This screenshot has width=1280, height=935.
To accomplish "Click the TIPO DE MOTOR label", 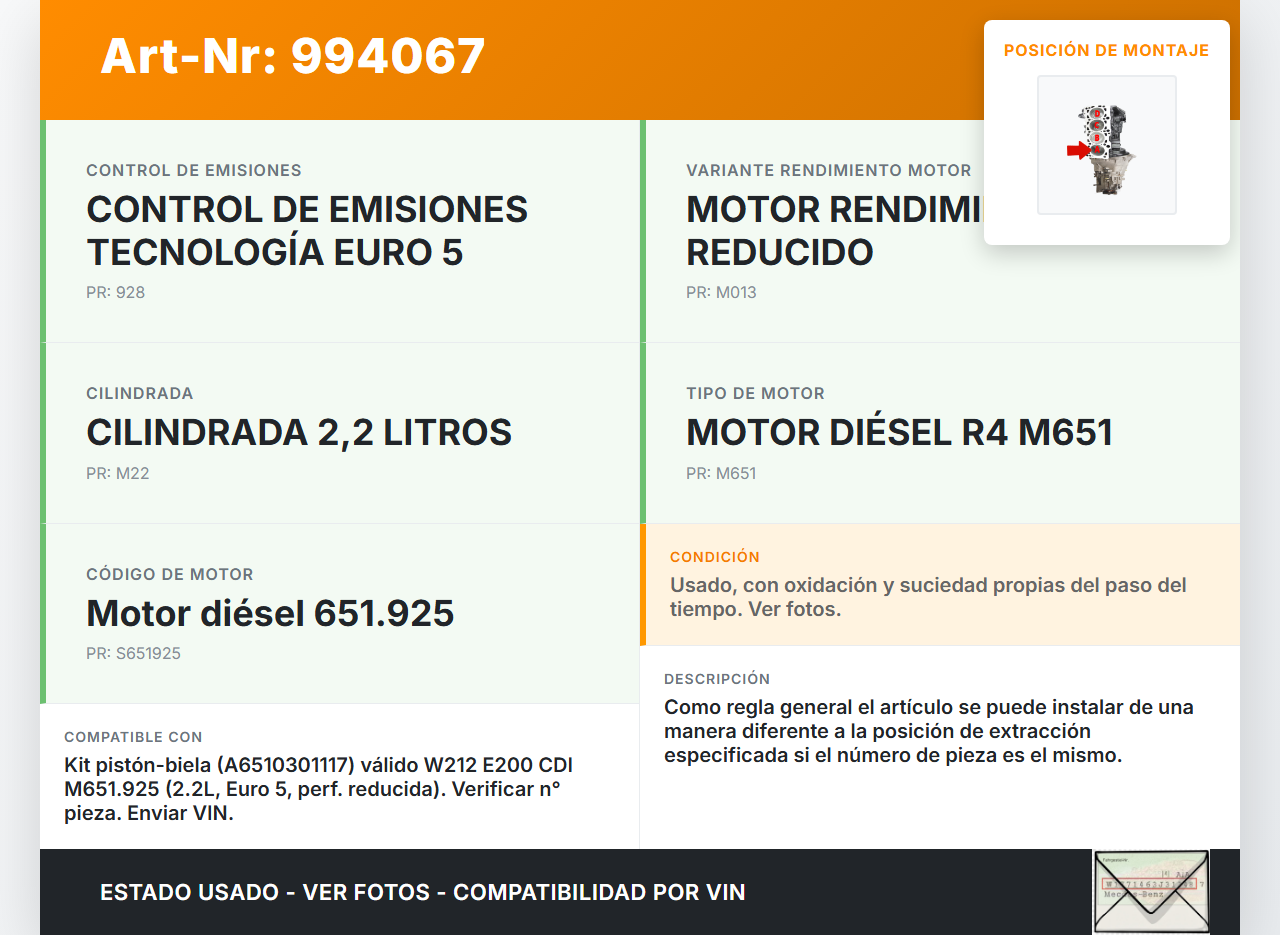I will (755, 394).
